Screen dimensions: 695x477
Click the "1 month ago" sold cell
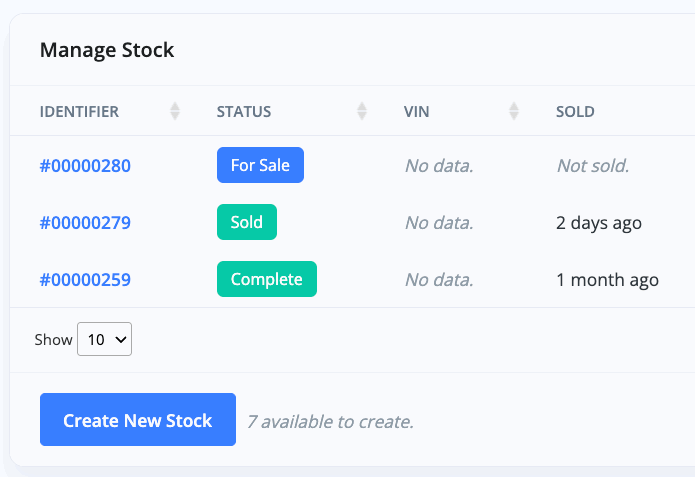click(x=607, y=280)
